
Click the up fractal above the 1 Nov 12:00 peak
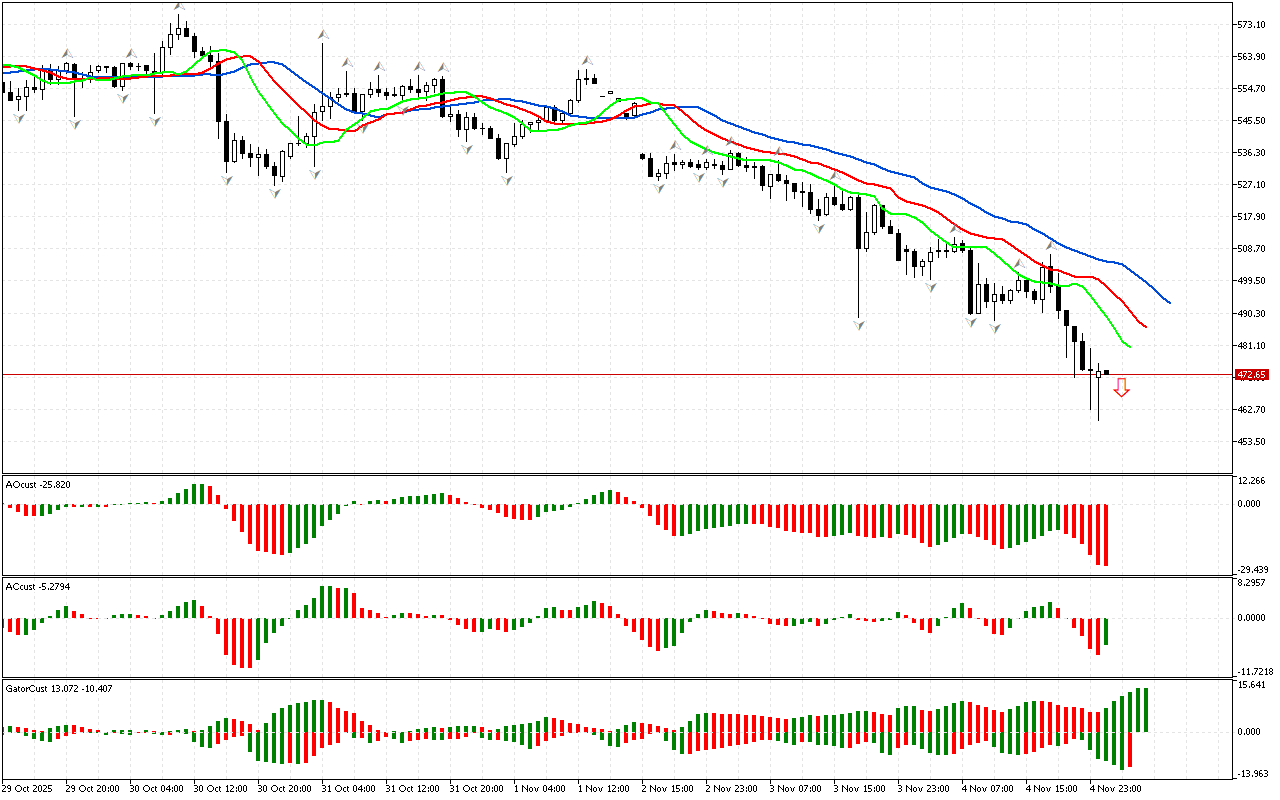coord(588,61)
